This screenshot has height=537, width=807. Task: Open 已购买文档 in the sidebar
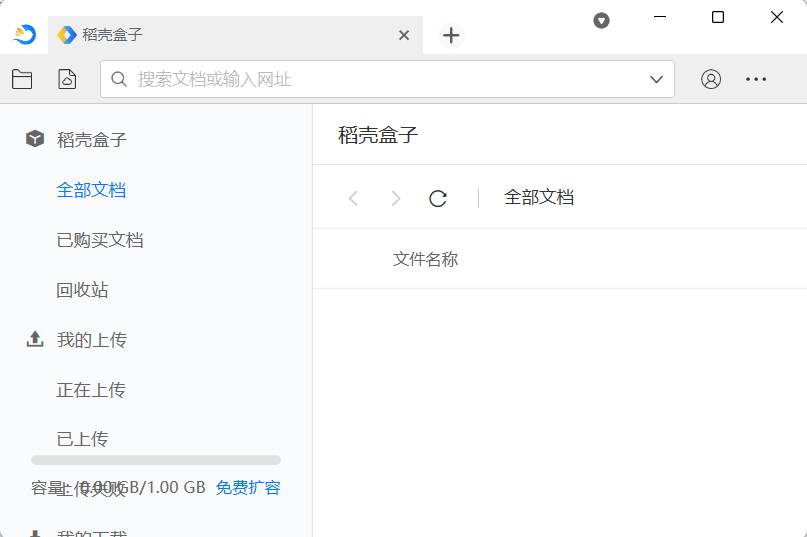click(x=100, y=240)
